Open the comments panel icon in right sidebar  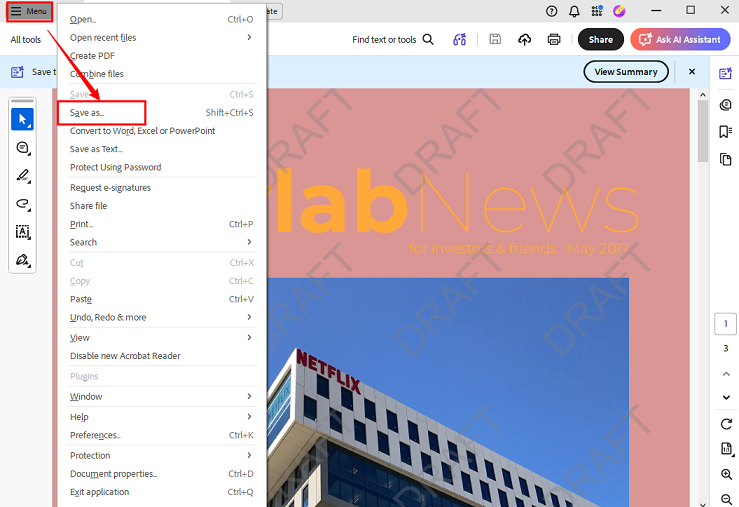click(726, 105)
